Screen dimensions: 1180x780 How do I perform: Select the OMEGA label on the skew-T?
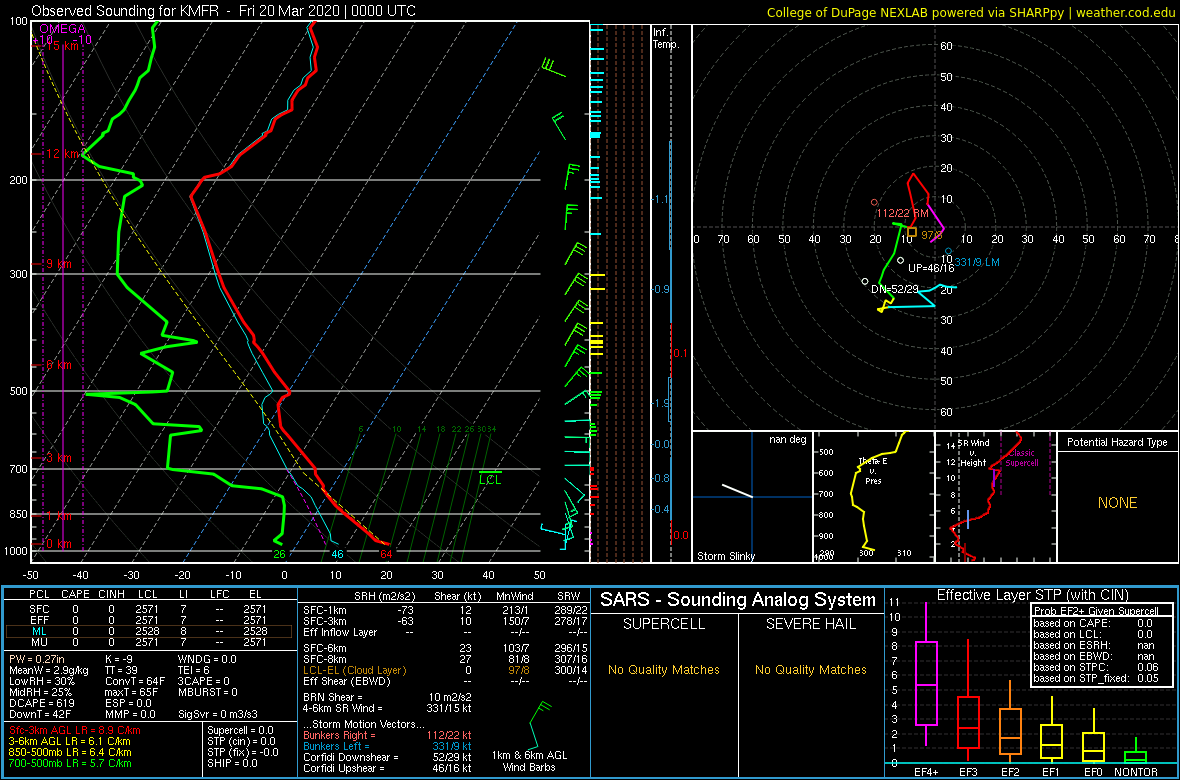point(62,29)
